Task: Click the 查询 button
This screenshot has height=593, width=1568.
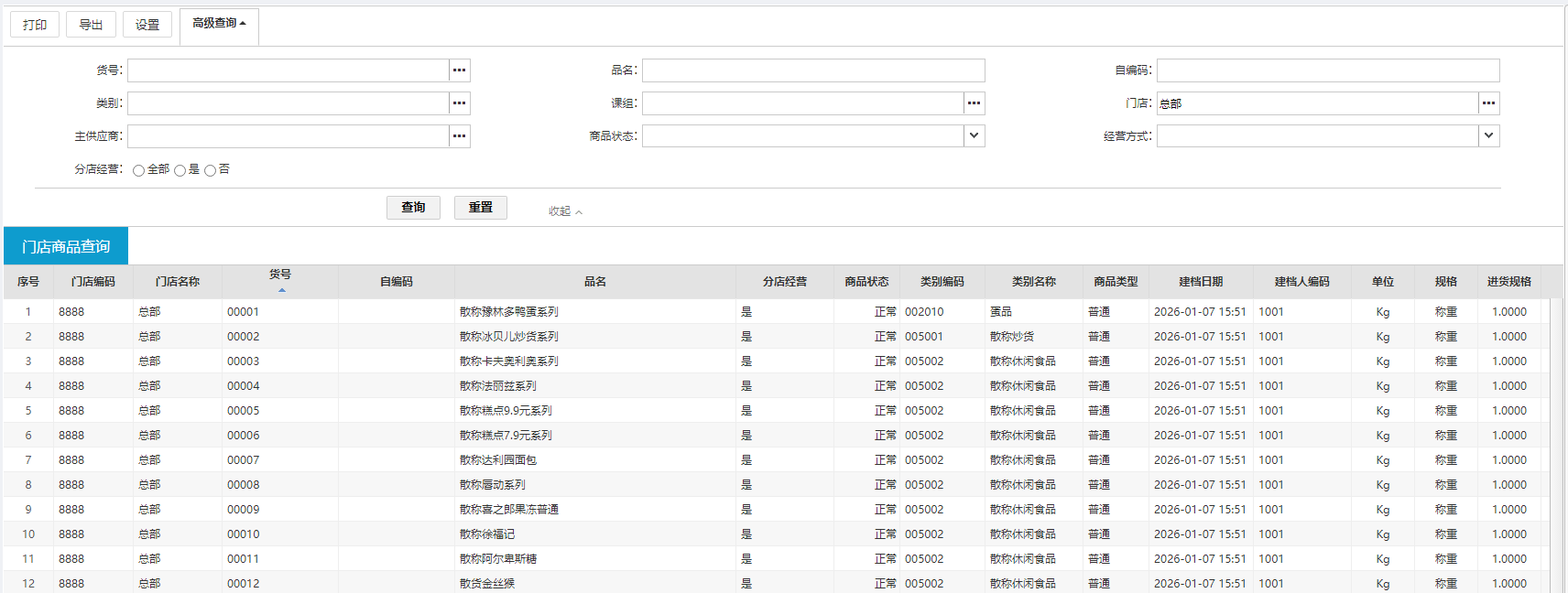Action: click(413, 208)
